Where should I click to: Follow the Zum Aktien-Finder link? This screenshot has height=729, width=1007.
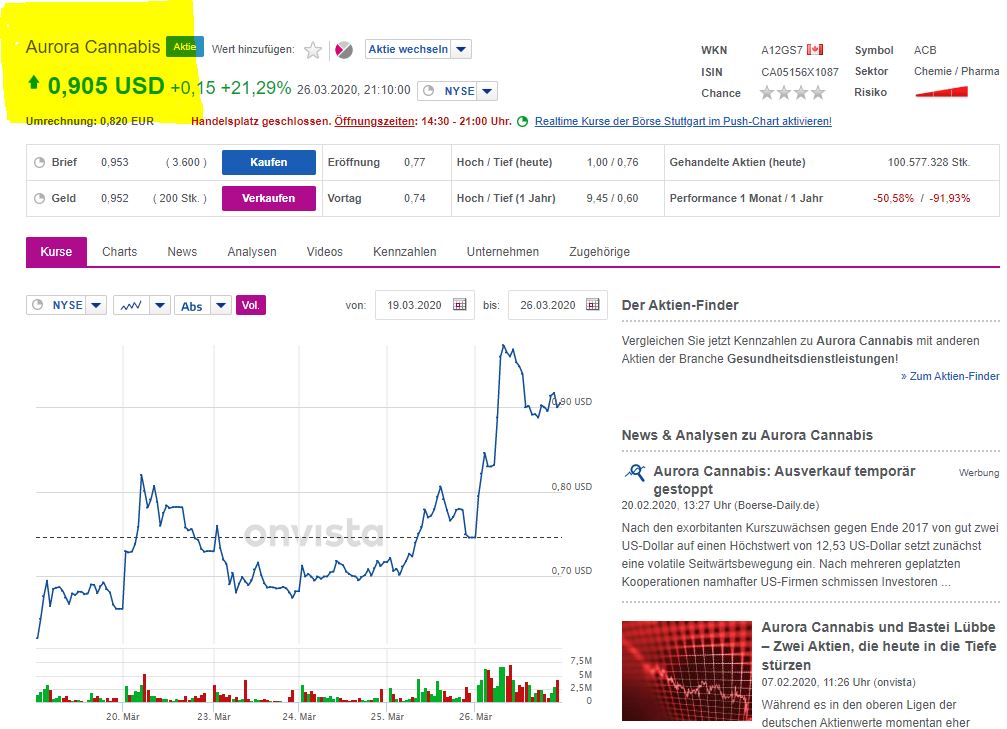point(950,376)
